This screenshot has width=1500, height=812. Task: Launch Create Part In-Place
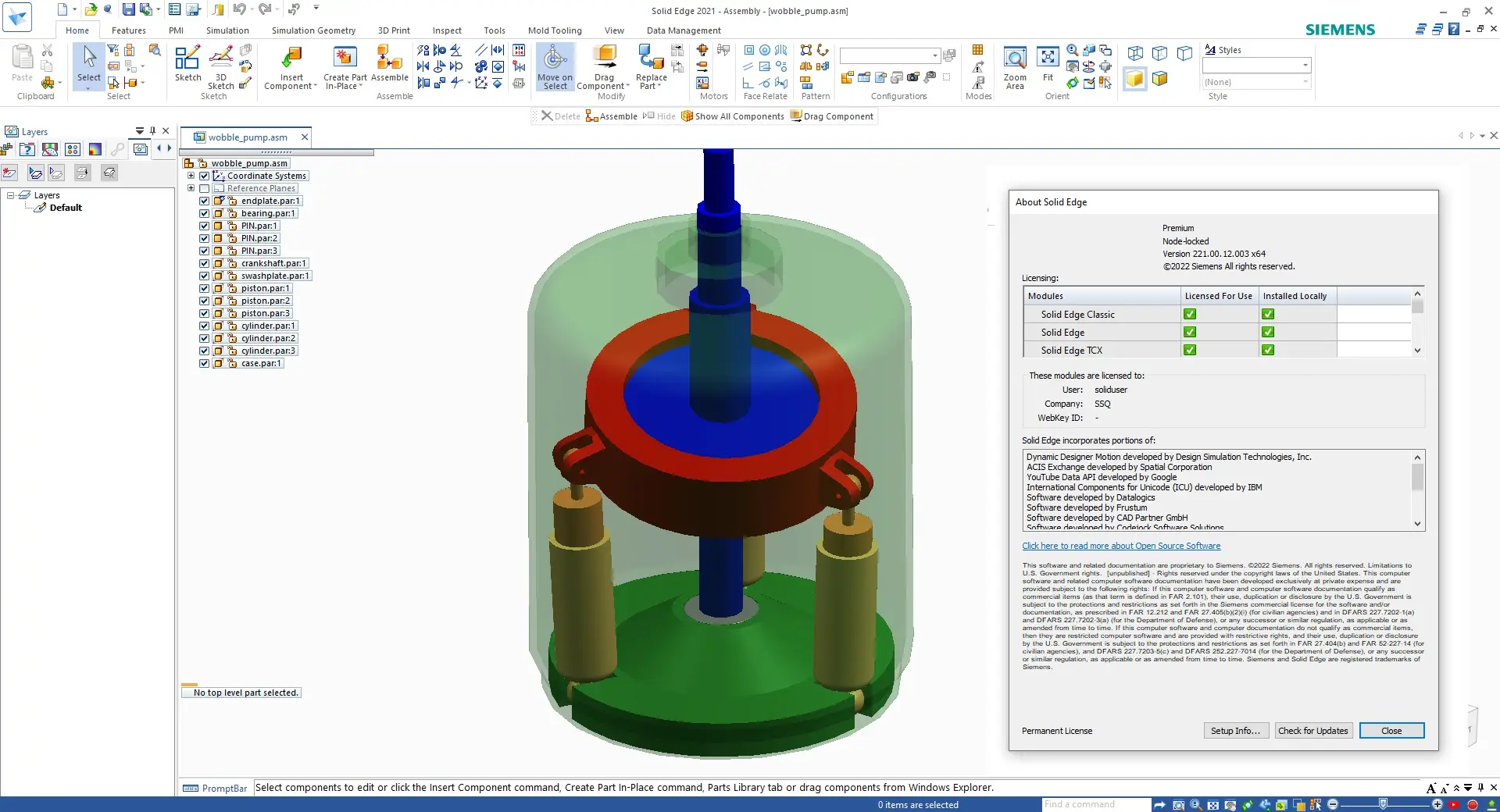pyautogui.click(x=345, y=68)
